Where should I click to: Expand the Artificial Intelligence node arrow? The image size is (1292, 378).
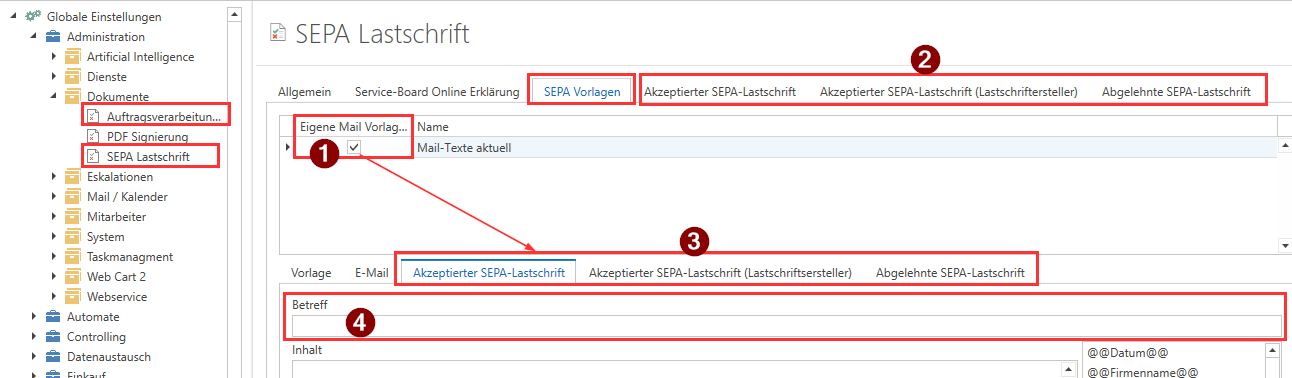coord(54,56)
